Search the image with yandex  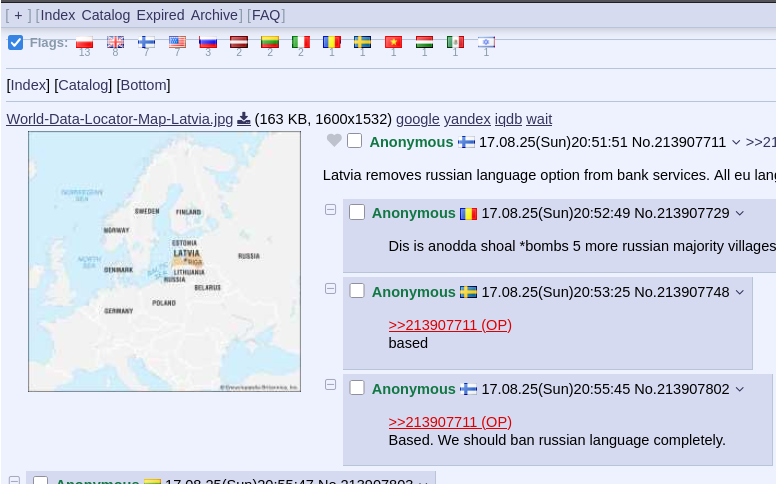click(467, 119)
